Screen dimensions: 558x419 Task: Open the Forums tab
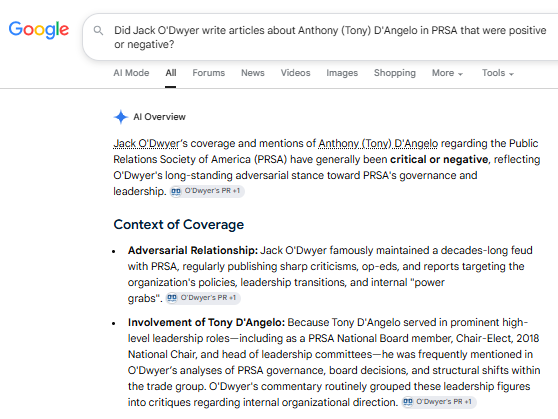click(x=209, y=73)
